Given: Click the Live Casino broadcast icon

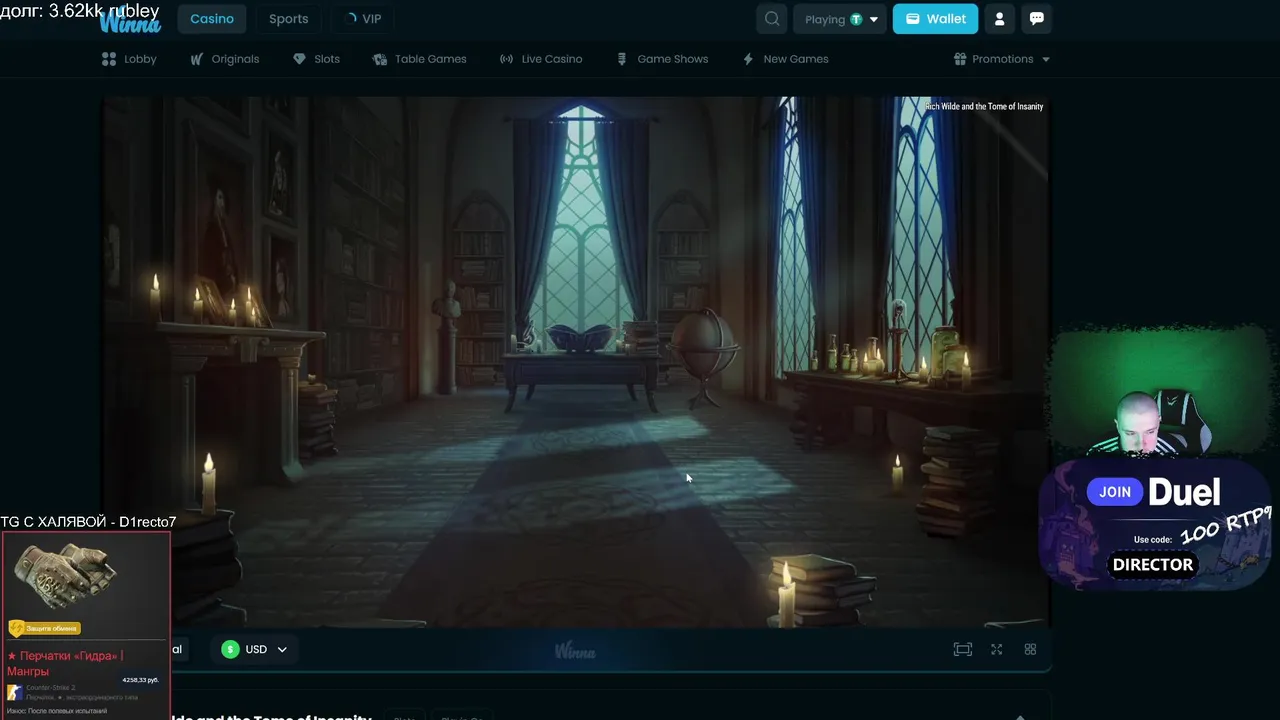Looking at the screenshot, I should [x=506, y=59].
